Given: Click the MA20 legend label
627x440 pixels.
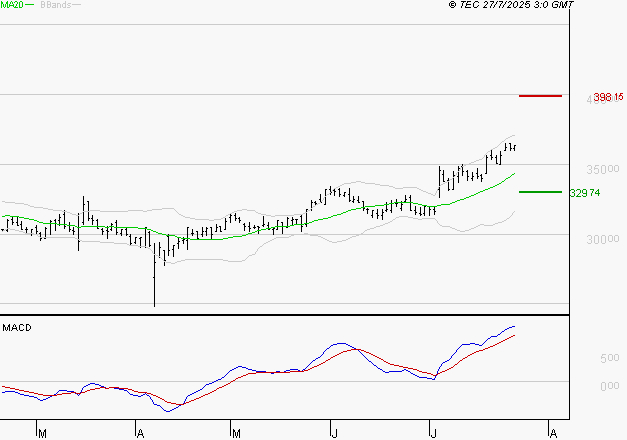Looking at the screenshot, I should pyautogui.click(x=12, y=5).
